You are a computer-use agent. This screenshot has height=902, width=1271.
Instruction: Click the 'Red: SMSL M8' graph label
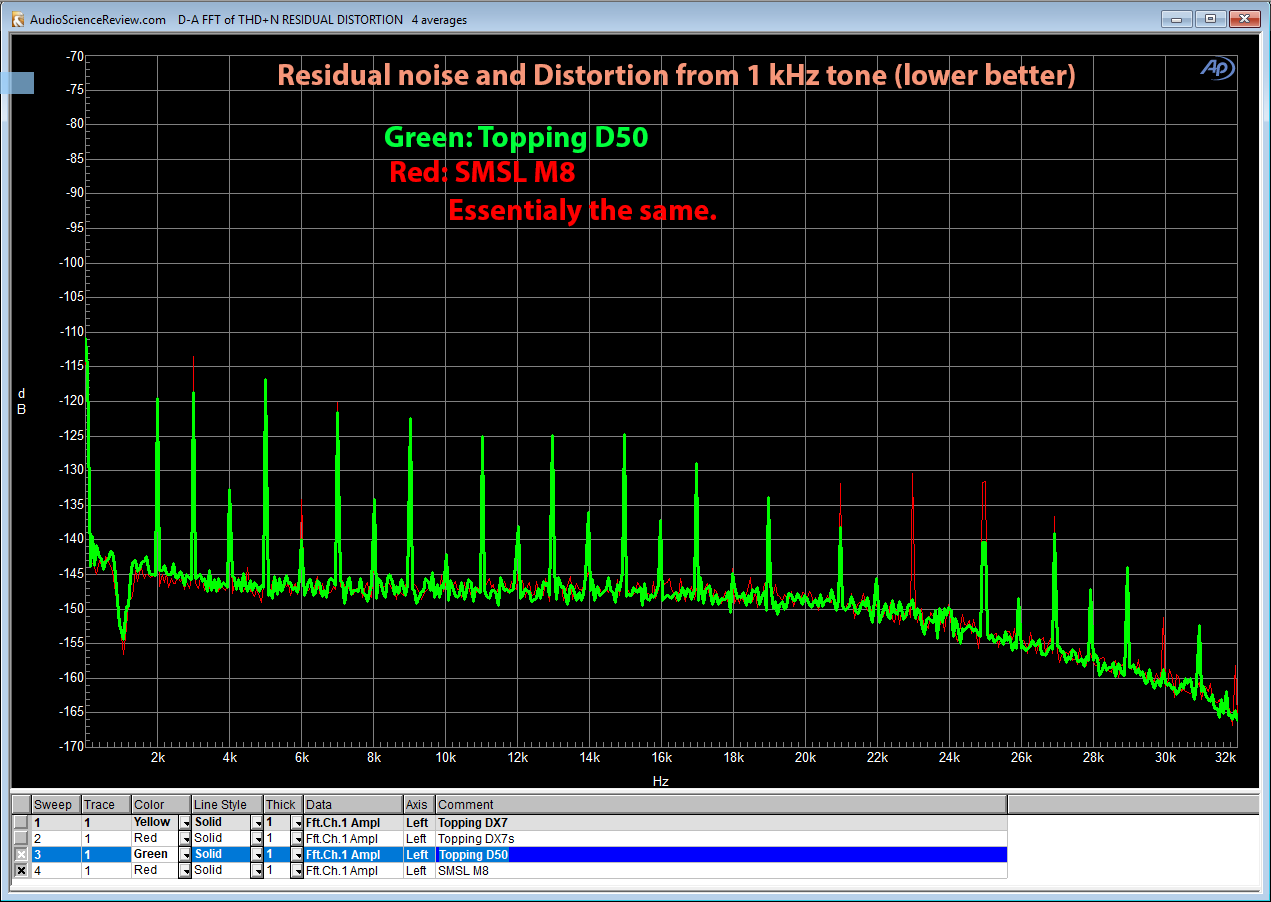(x=483, y=173)
